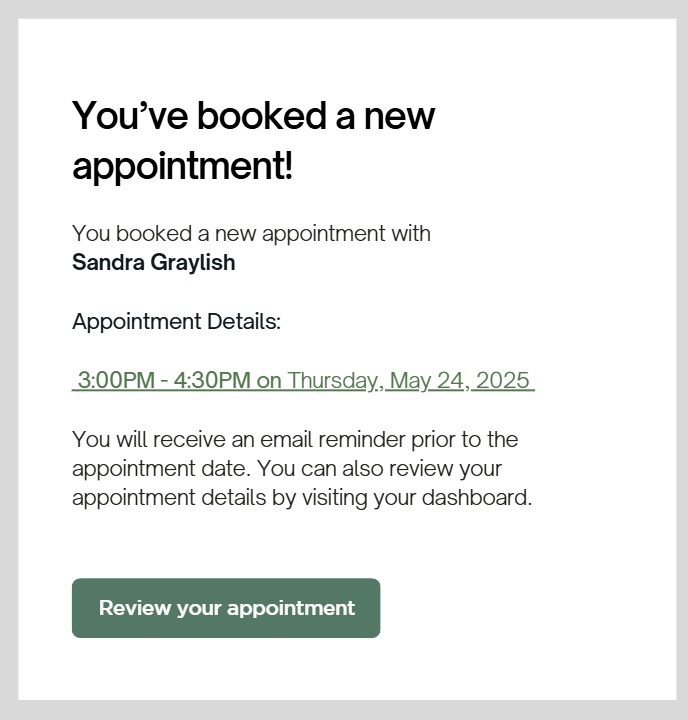Click the word "on" in the appointment link

pyautogui.click(x=269, y=381)
